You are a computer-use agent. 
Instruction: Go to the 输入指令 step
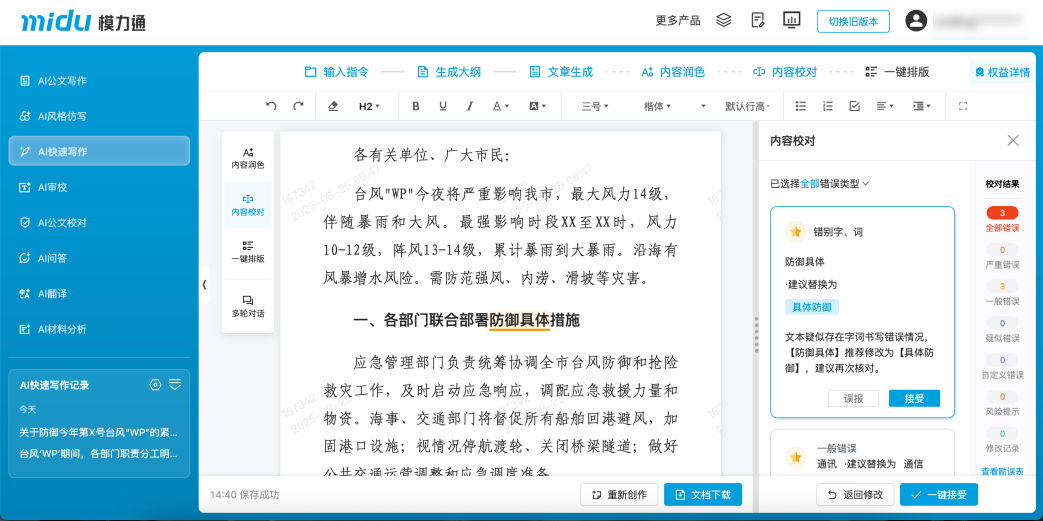click(336, 72)
